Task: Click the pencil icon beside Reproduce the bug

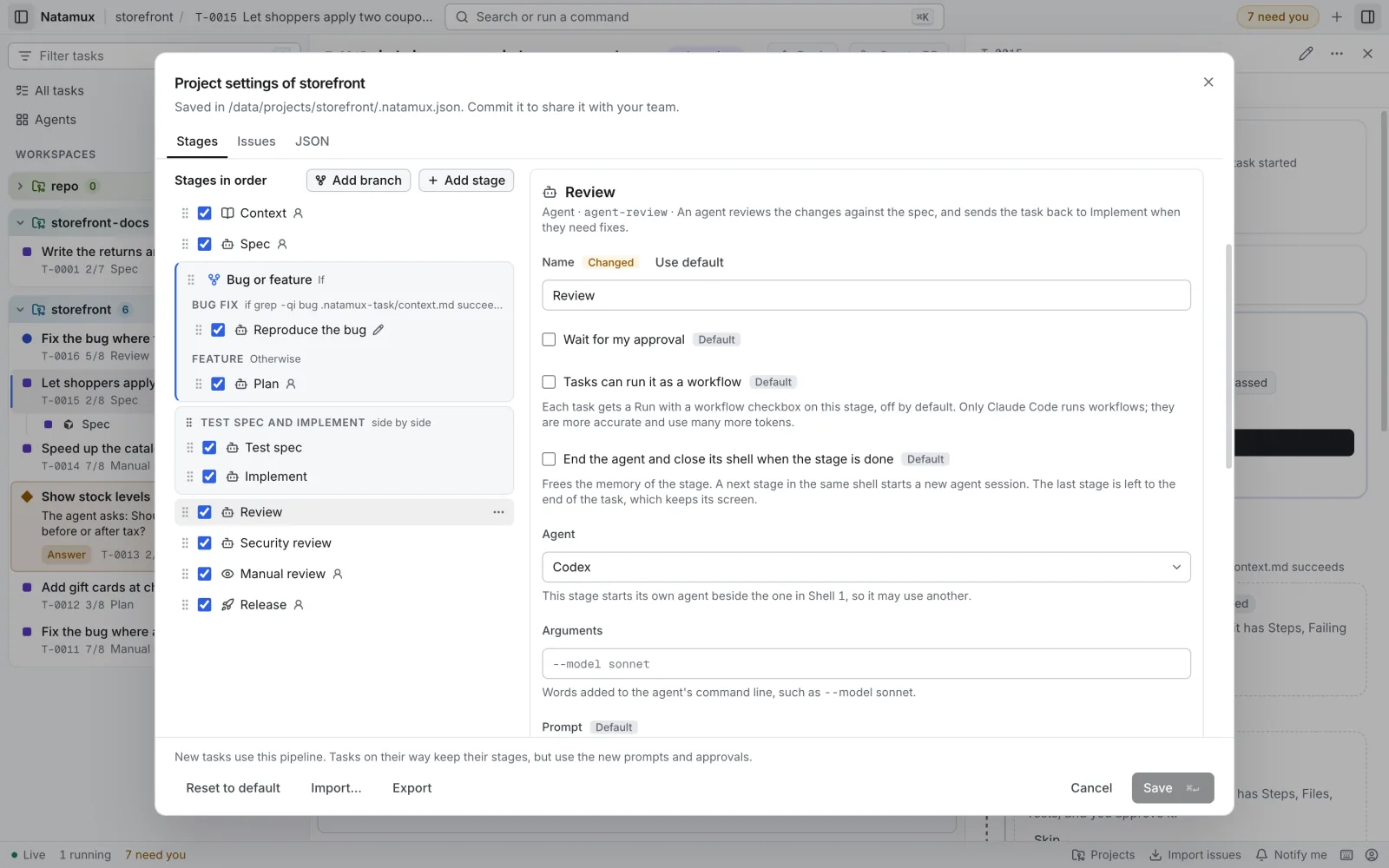Action: tap(379, 330)
